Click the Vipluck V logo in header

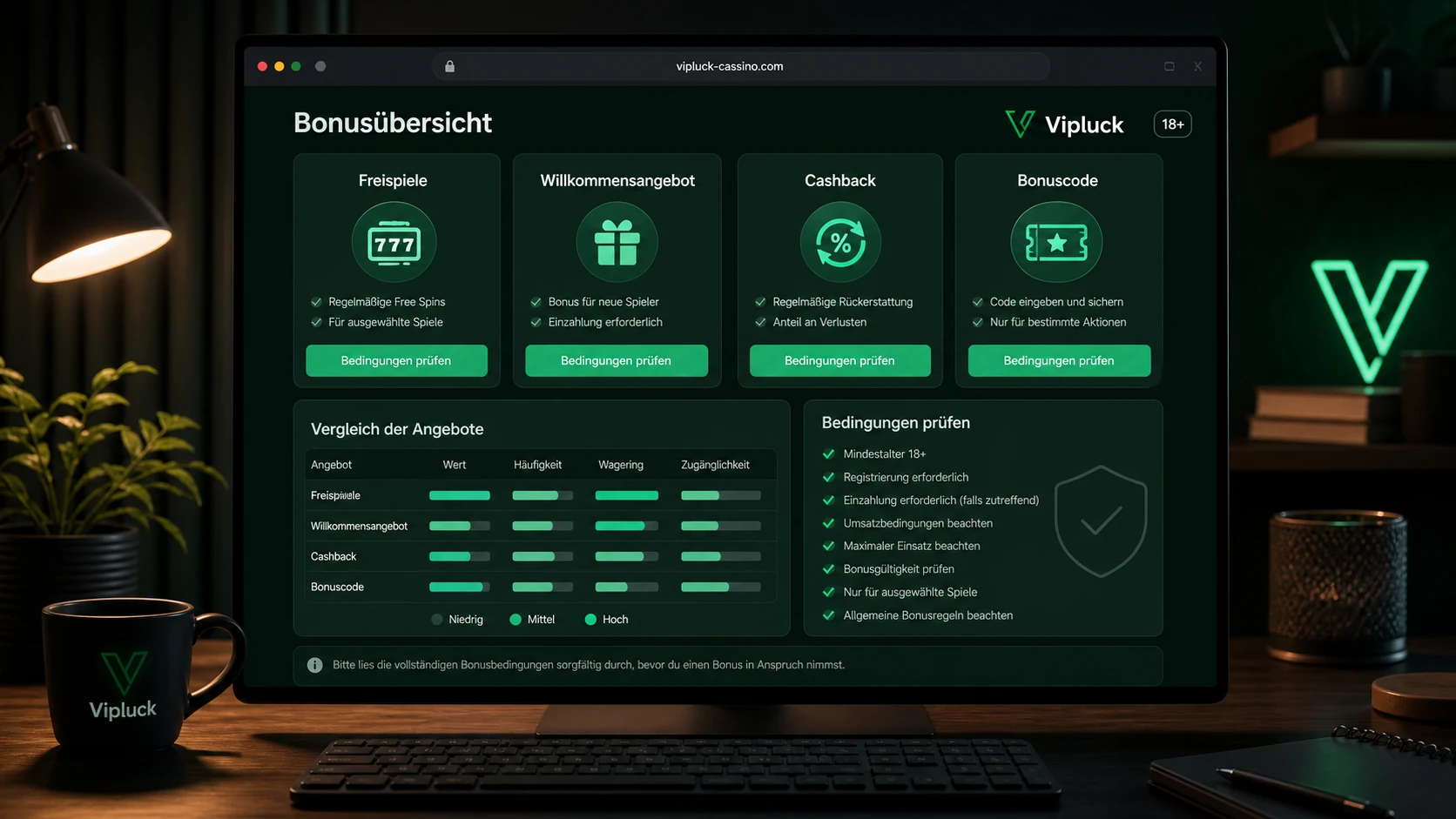(x=1020, y=124)
